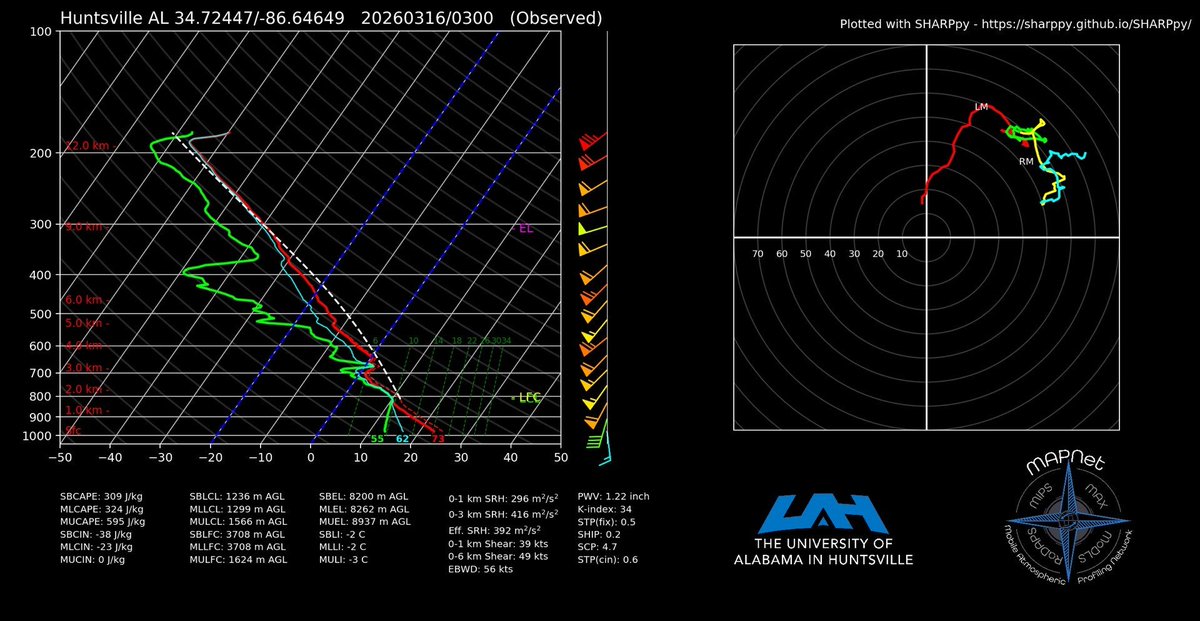Click the hodograph 10 ring label

[x=901, y=254]
